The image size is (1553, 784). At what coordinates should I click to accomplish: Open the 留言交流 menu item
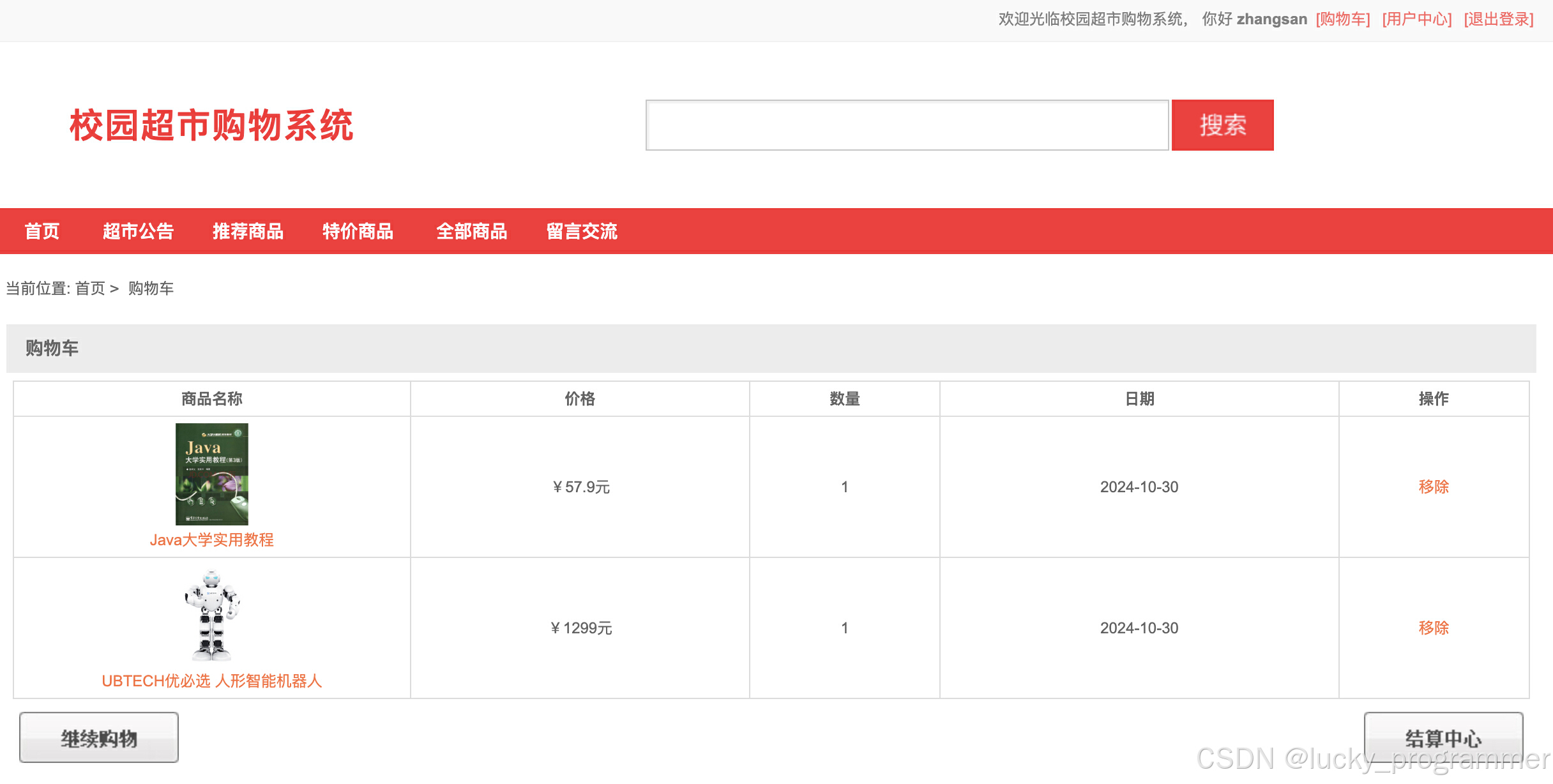tap(581, 231)
